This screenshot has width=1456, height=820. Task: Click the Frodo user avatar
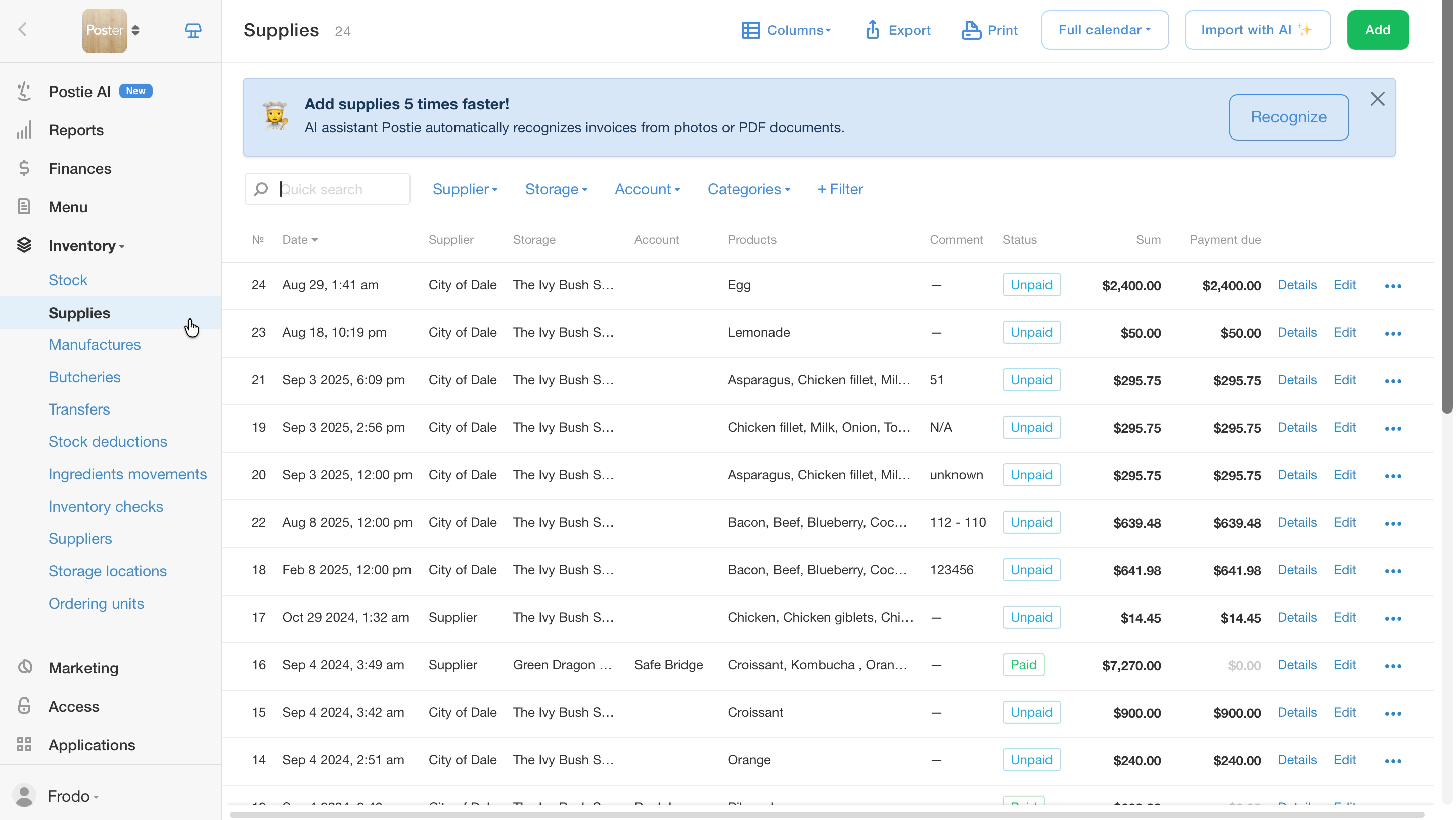[24, 796]
